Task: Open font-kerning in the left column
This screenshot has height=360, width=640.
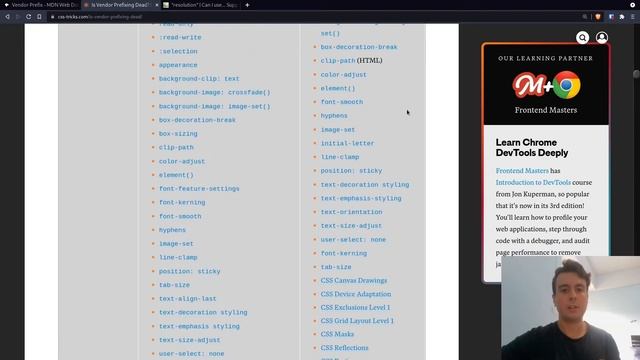Action: coord(182,202)
